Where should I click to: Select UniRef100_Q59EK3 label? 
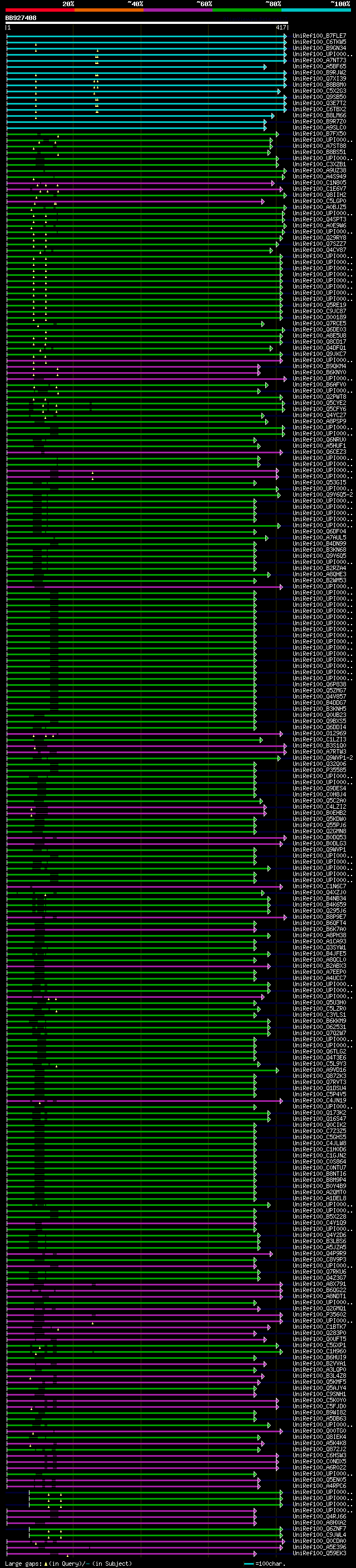click(319, 1553)
